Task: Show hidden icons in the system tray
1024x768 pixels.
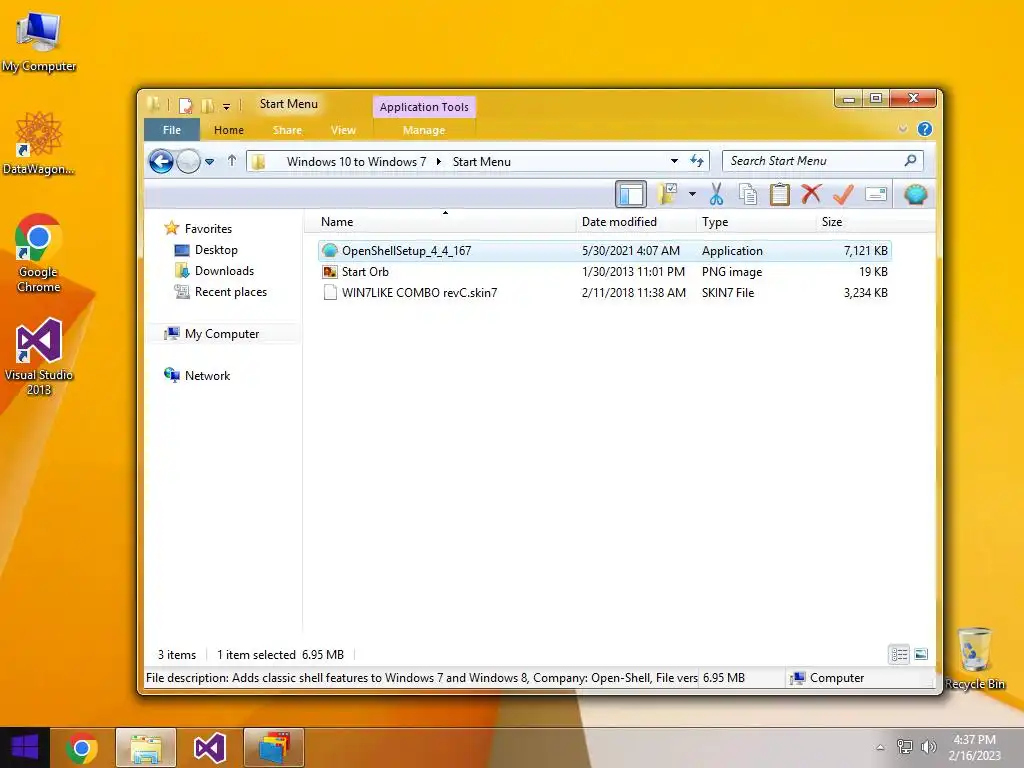Action: tap(880, 747)
